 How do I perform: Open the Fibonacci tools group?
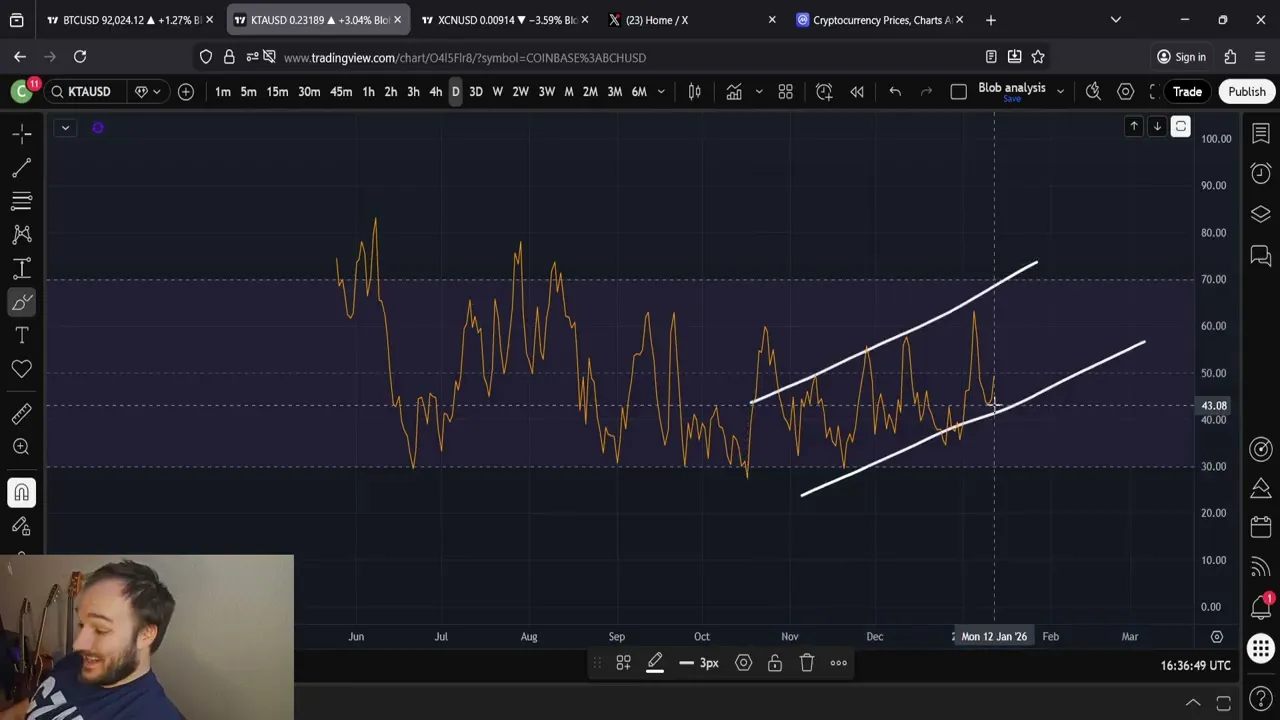click(22, 201)
